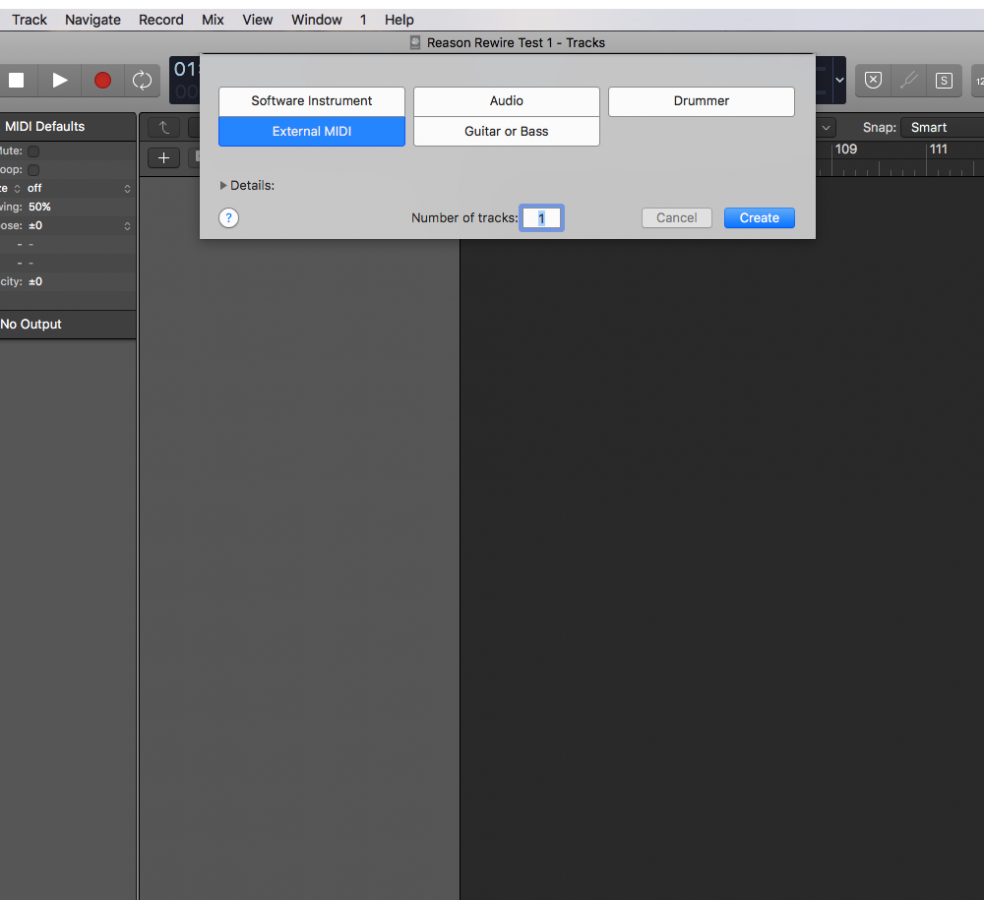Click the Create button
This screenshot has width=984, height=900.
[759, 218]
